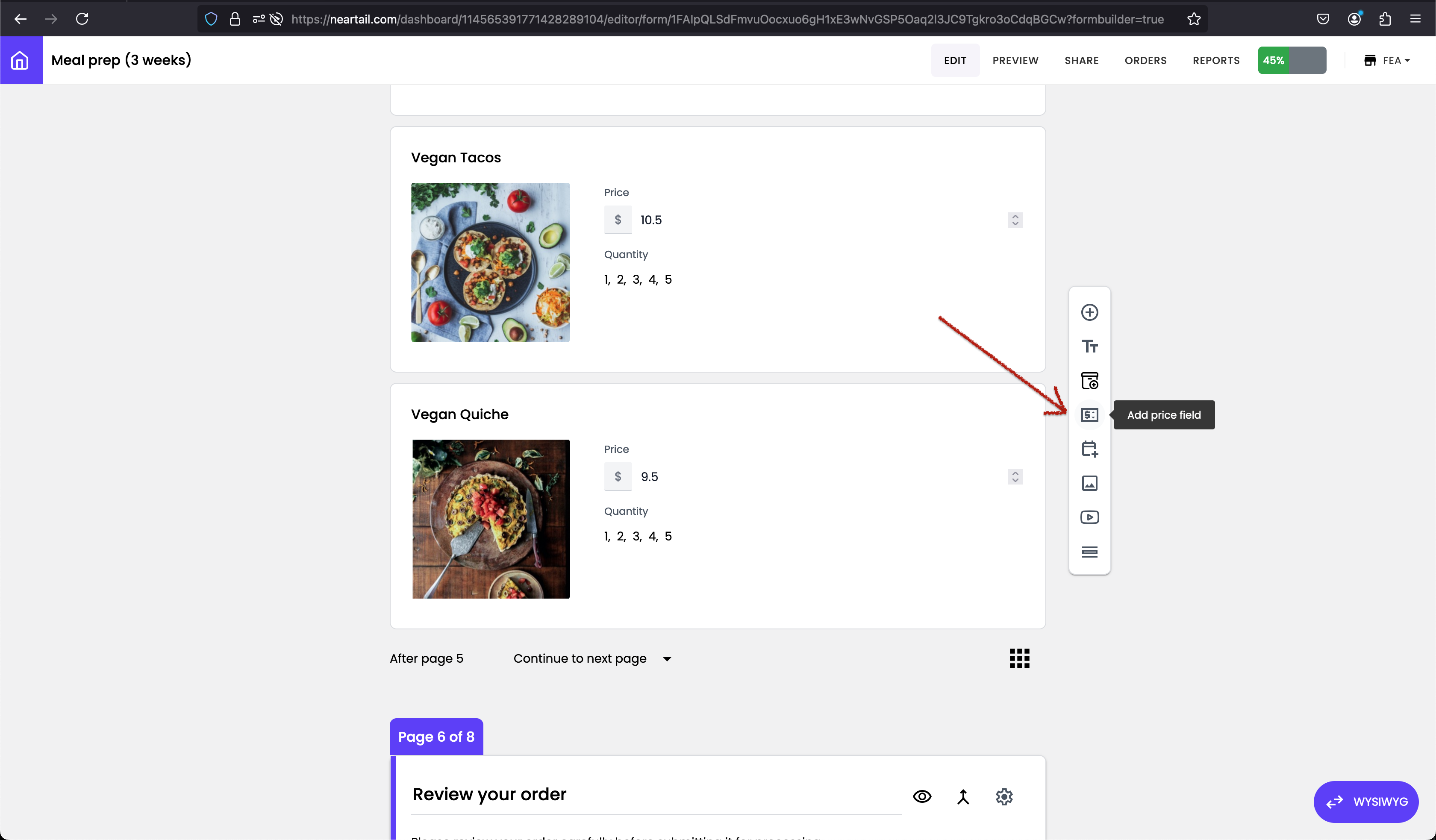Switch to the PREVIEW tab
This screenshot has height=840, width=1436.
[x=1015, y=60]
